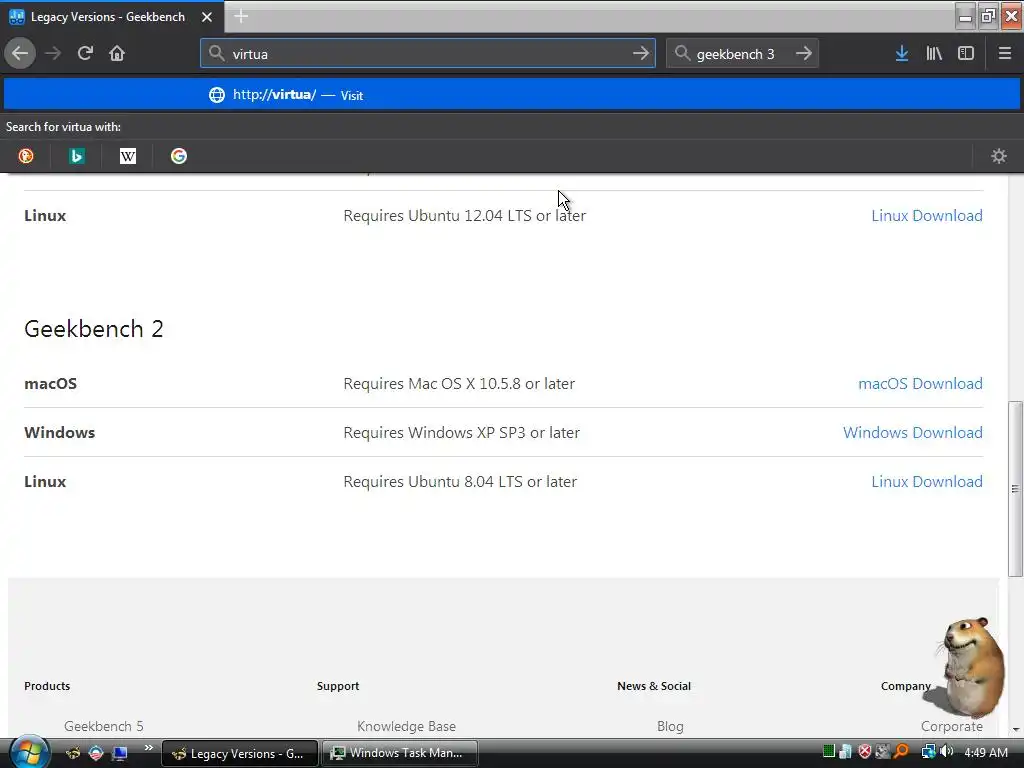Click the 4:49 AM taskbar clock

(x=985, y=752)
